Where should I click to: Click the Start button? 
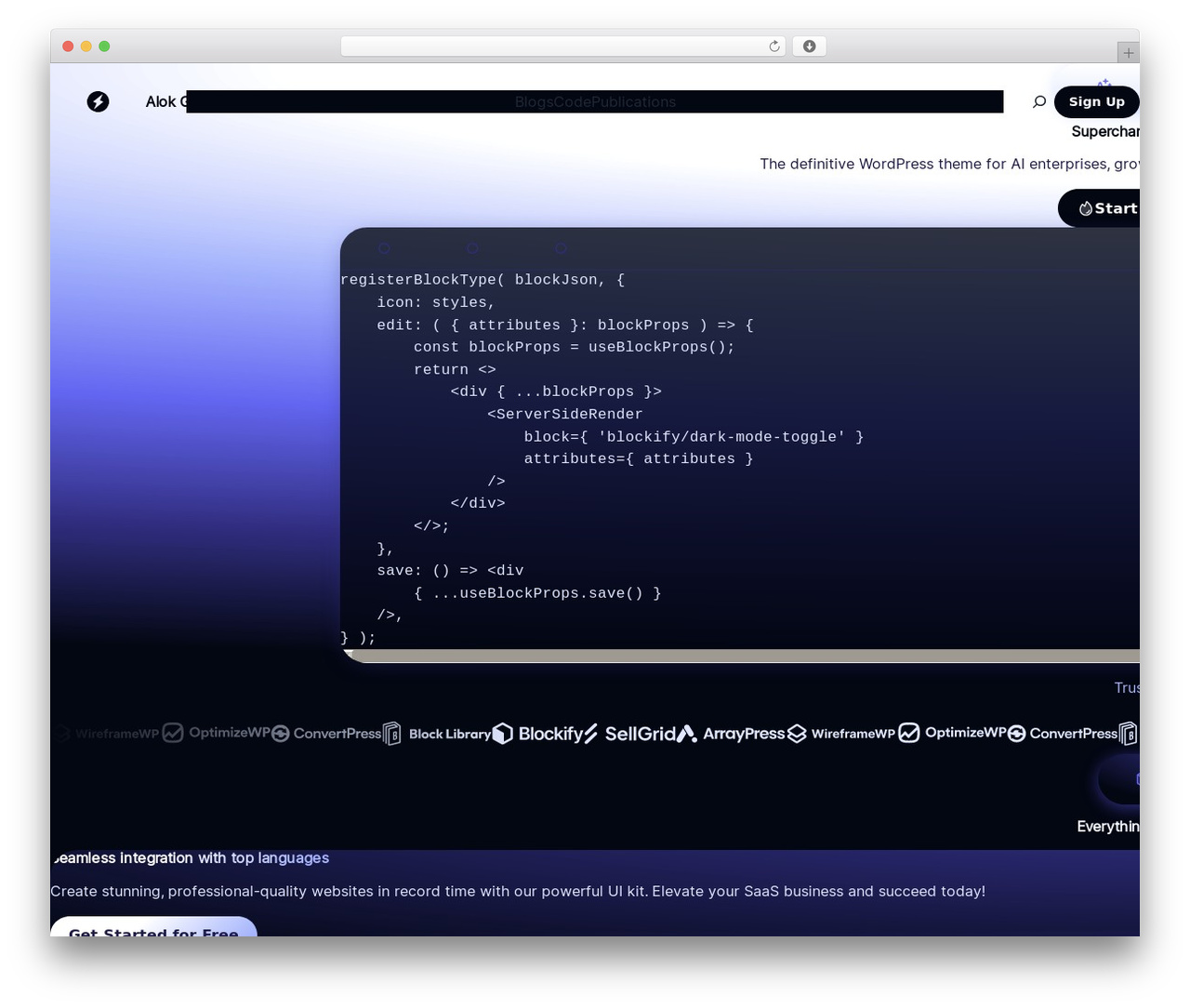point(1099,208)
